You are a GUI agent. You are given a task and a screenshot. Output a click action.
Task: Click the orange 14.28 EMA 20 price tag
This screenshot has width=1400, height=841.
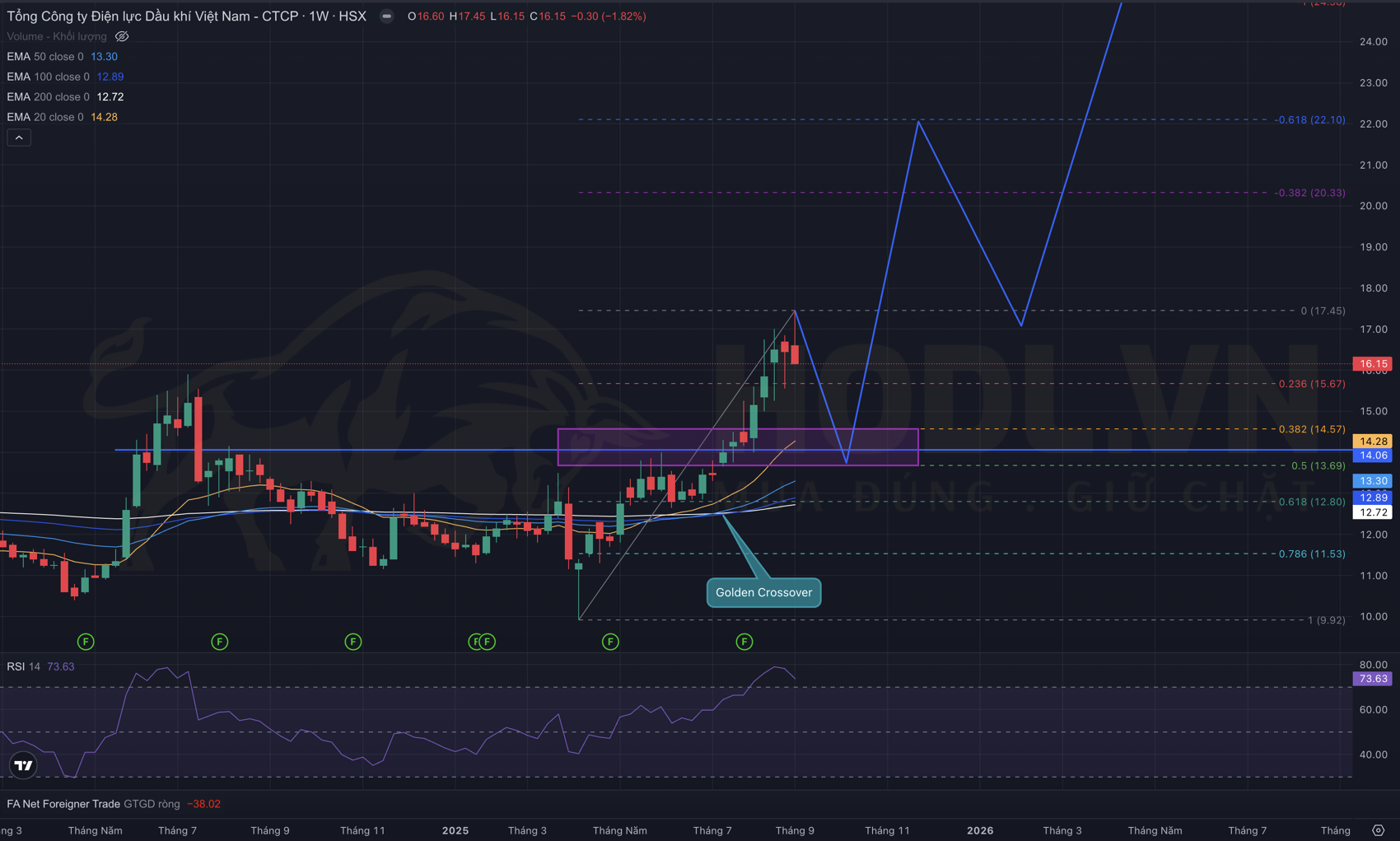click(x=1372, y=442)
